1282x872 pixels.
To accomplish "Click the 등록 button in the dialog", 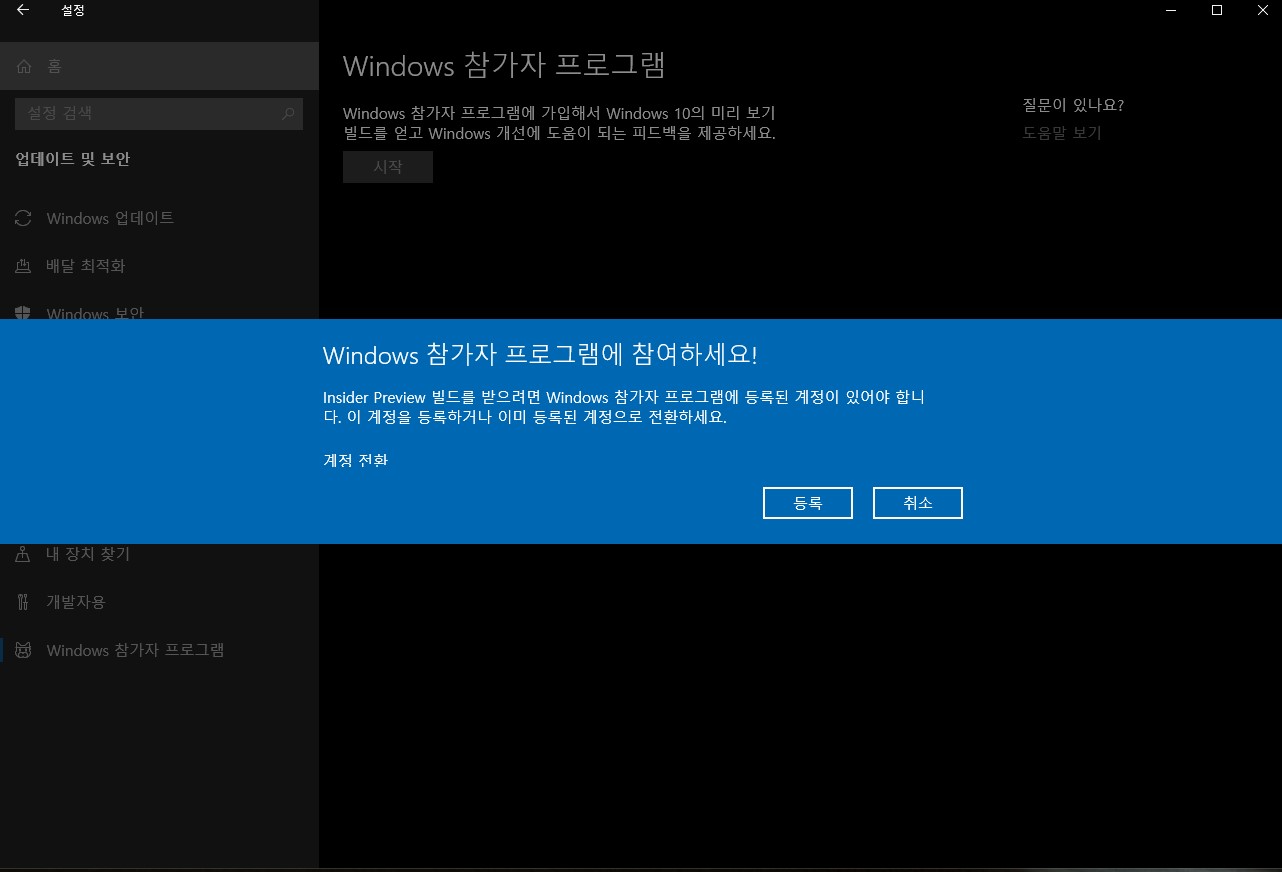I will (808, 503).
